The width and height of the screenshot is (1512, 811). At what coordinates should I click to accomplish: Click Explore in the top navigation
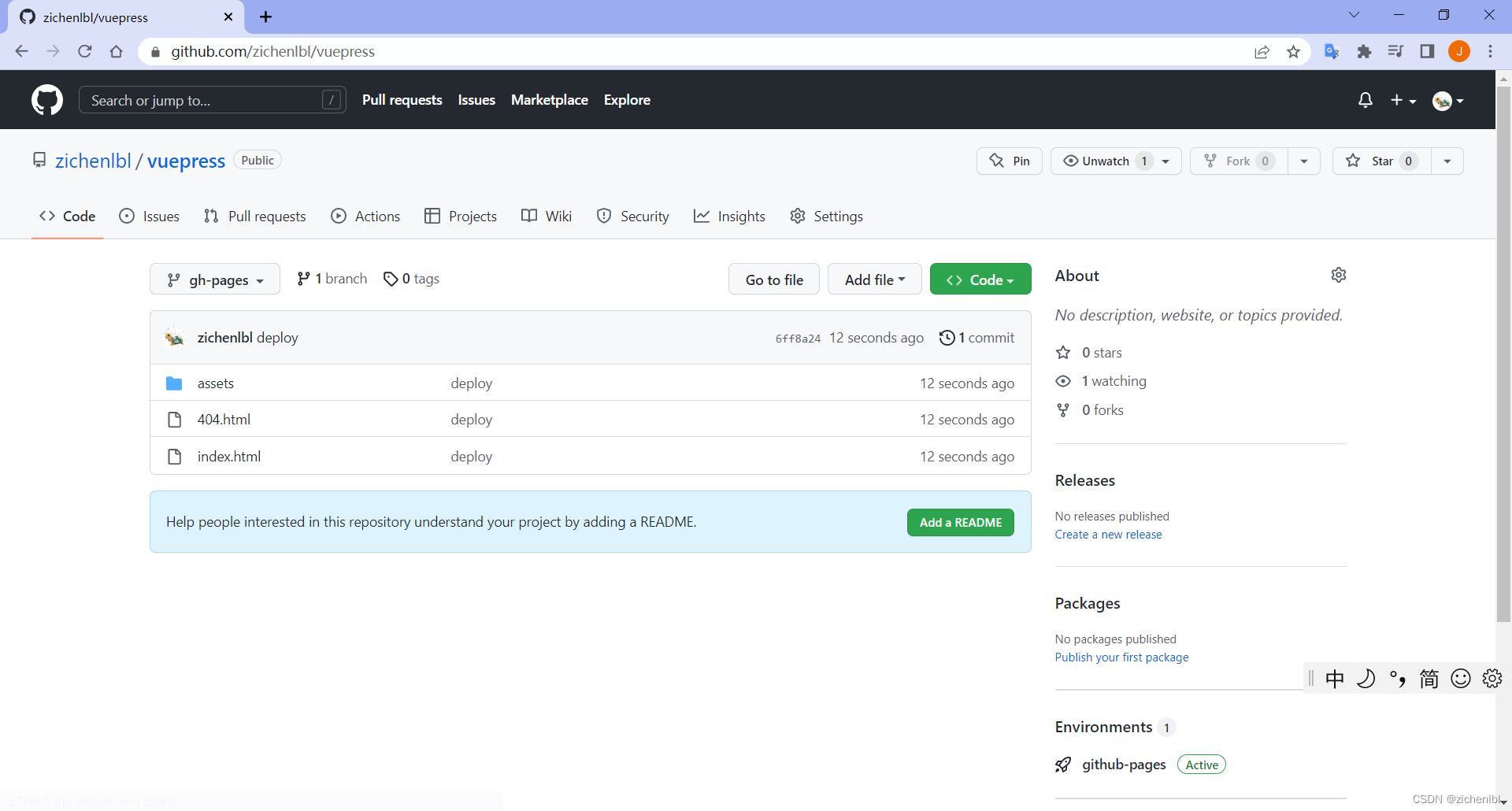pos(627,100)
